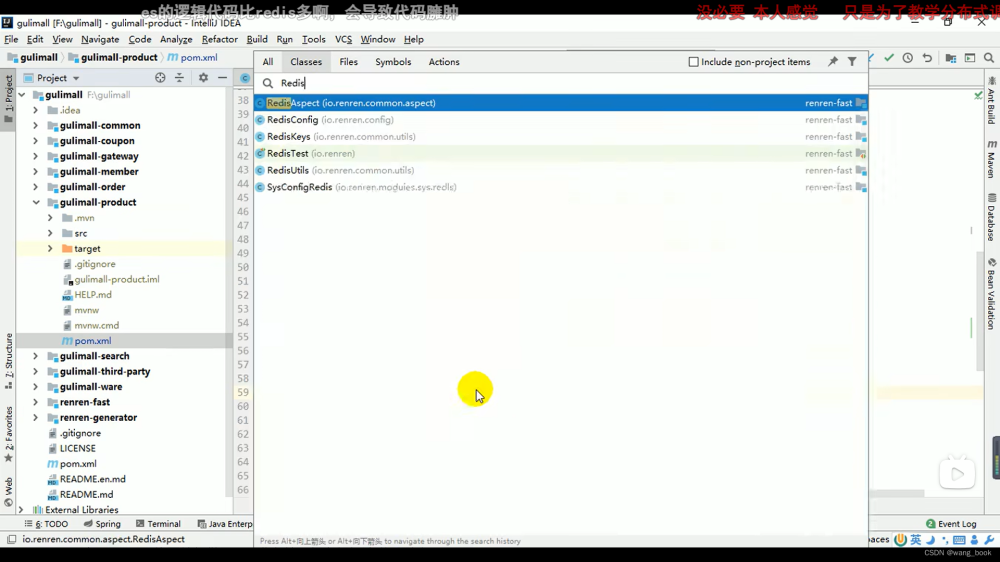
Task: Click the revert undo arrow icon
Action: [x=927, y=57]
